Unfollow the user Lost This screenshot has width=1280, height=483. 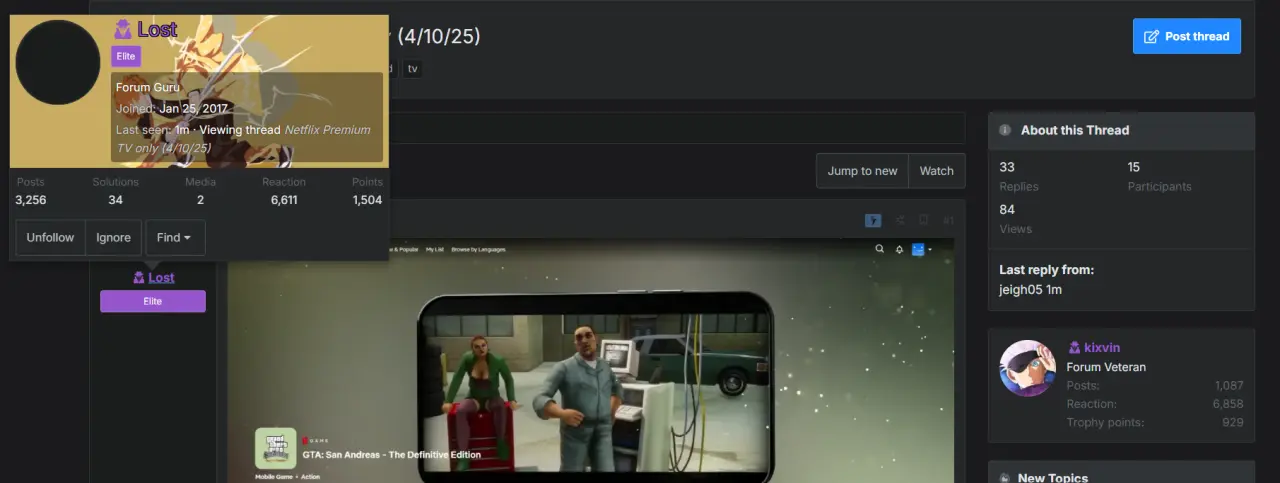click(x=50, y=238)
